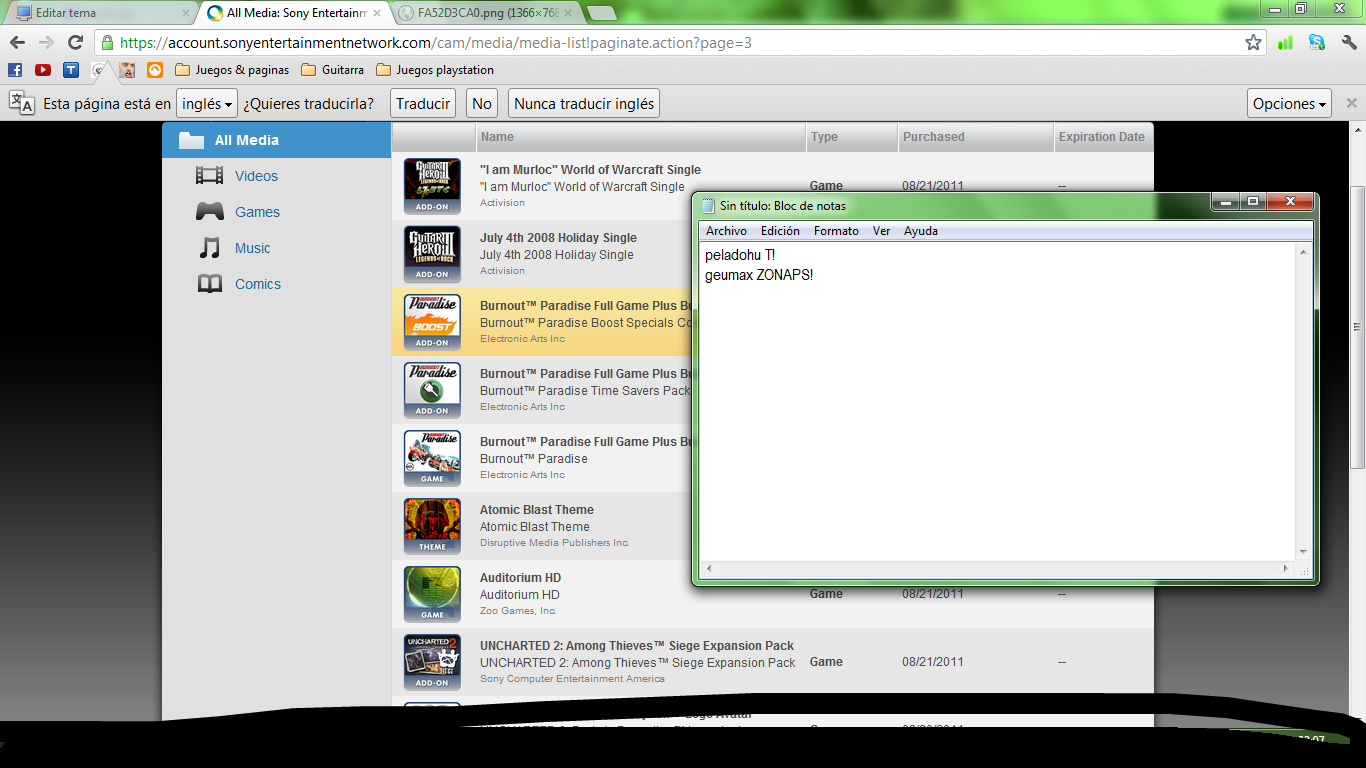This screenshot has height=768, width=1366.
Task: Open the Ver menu in Notepad
Action: click(881, 231)
